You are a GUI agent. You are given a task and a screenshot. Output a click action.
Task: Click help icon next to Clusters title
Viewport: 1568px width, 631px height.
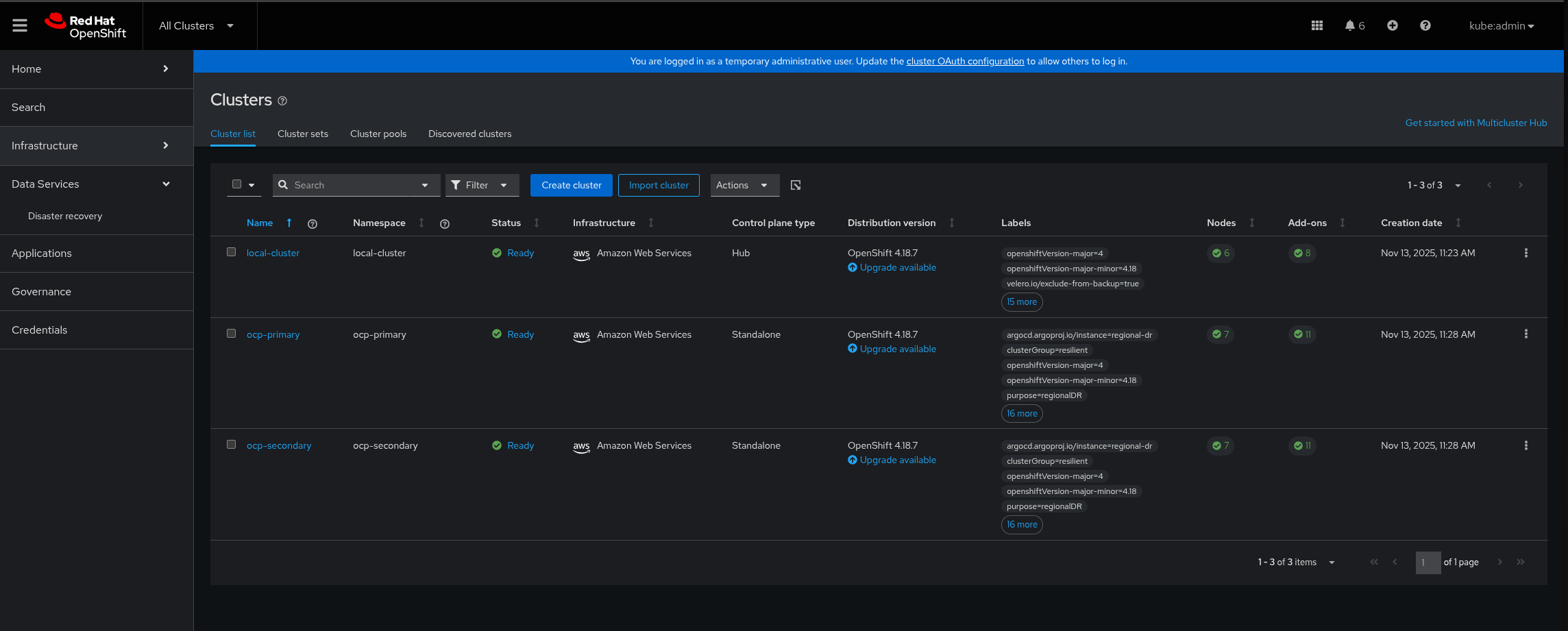[282, 101]
